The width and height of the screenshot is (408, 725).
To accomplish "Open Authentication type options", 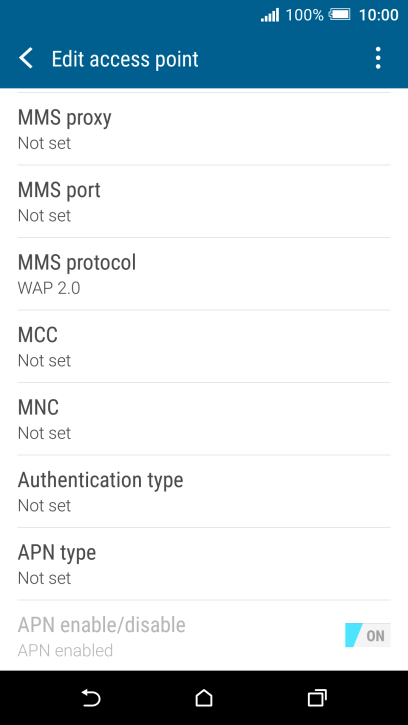I will (204, 492).
